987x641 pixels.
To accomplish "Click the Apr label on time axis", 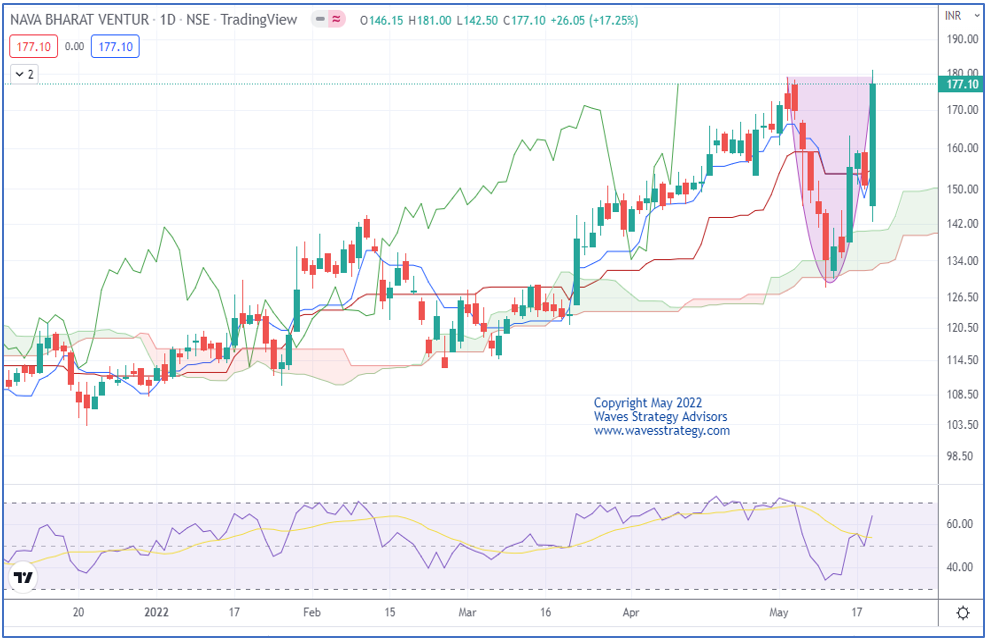I will 631,612.
